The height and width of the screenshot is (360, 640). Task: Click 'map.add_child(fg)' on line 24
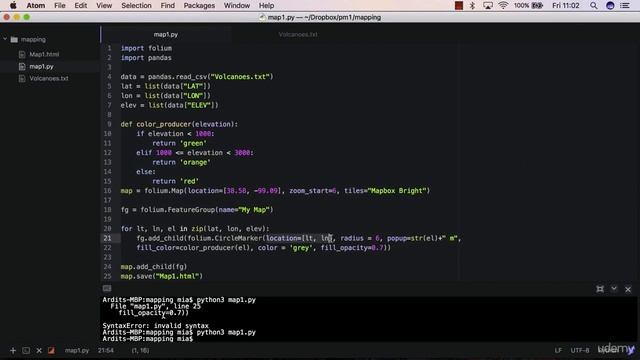pos(154,267)
